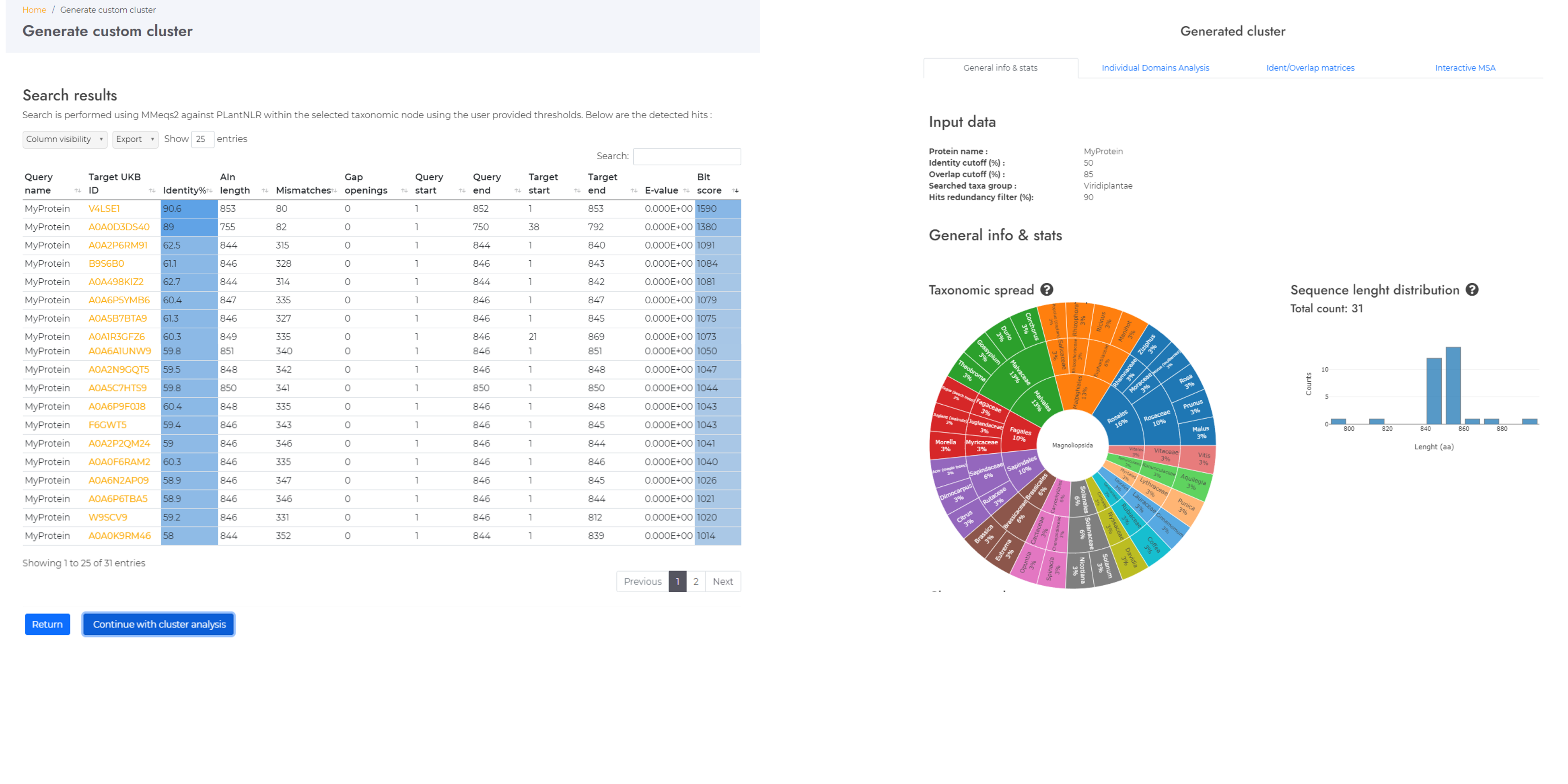The height and width of the screenshot is (784, 1568).
Task: Sort by Query name column arrow icon
Action: tap(77, 191)
